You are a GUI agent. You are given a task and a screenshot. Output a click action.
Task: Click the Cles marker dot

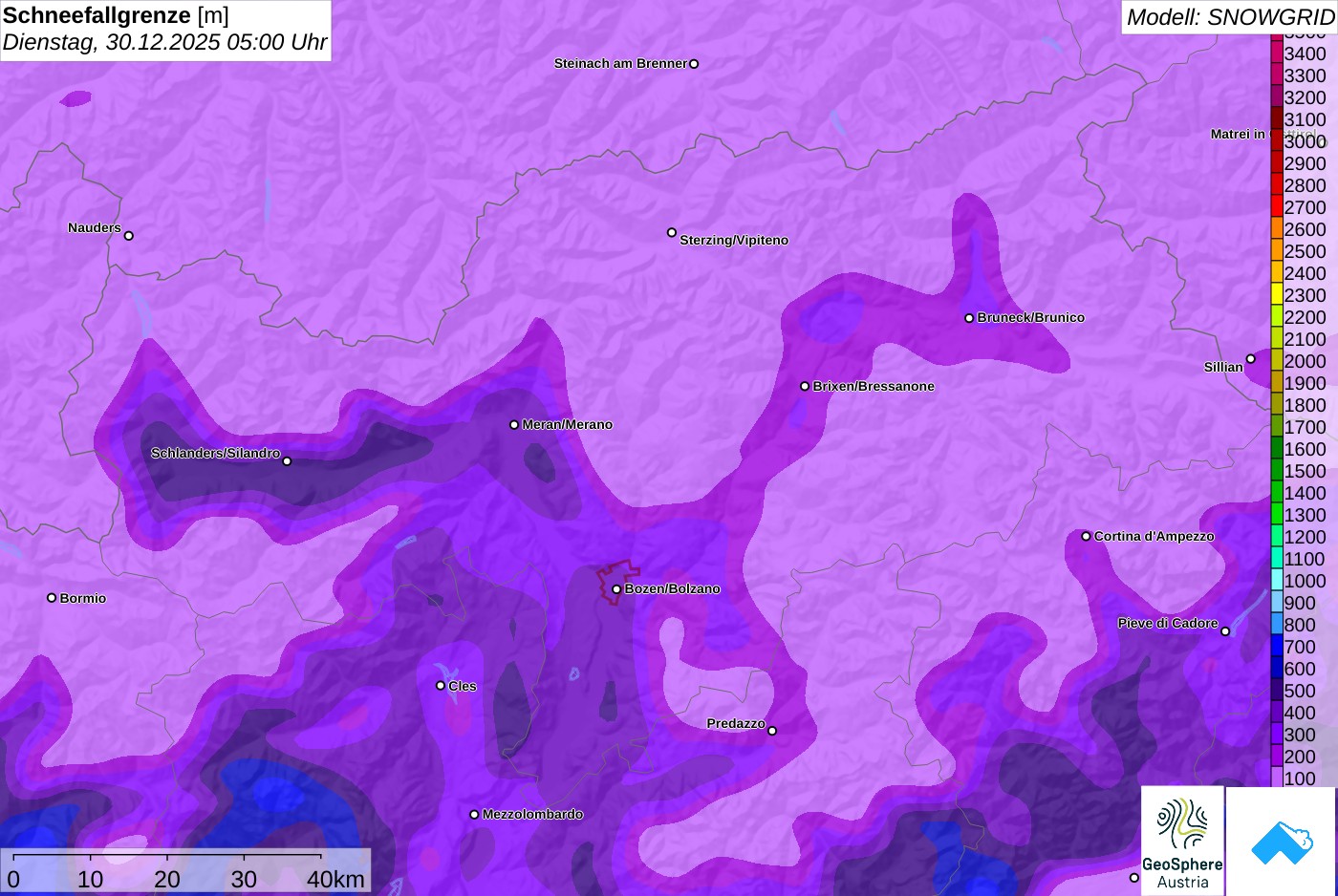point(441,686)
